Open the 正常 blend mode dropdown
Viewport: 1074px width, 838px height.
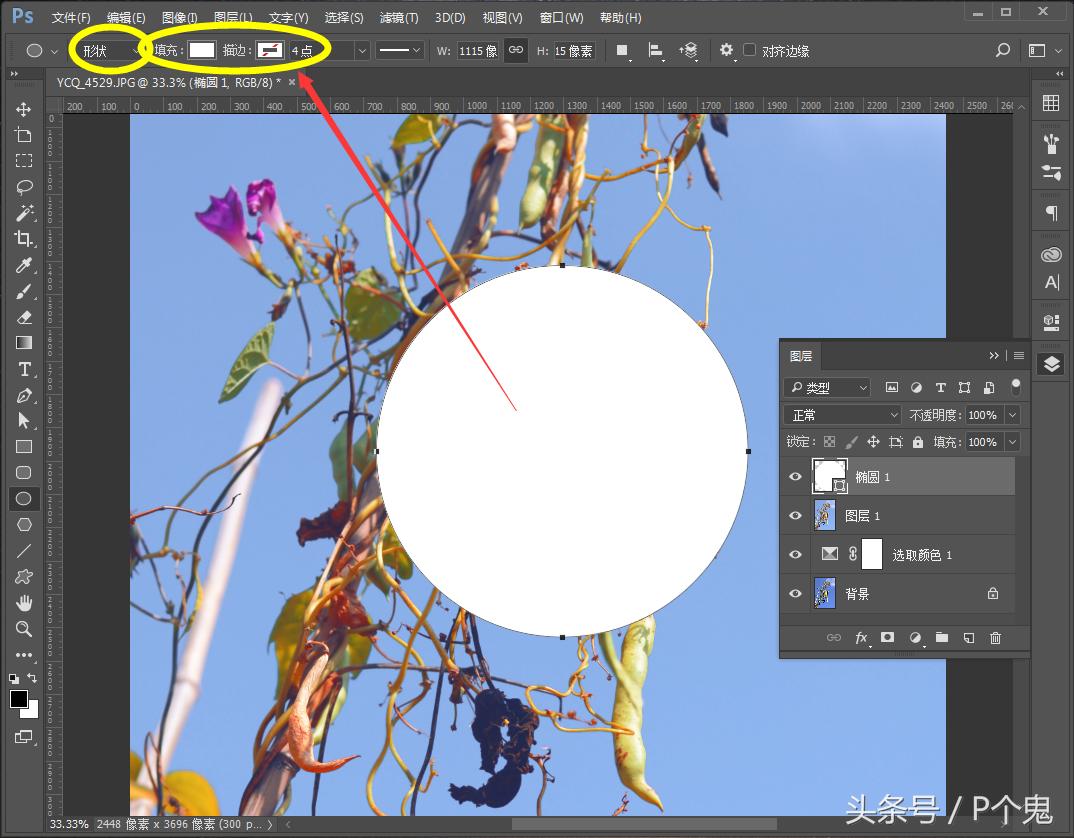pyautogui.click(x=841, y=414)
